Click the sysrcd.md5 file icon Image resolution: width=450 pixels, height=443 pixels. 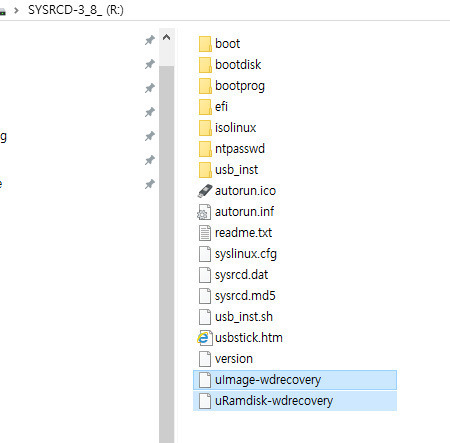tap(205, 296)
